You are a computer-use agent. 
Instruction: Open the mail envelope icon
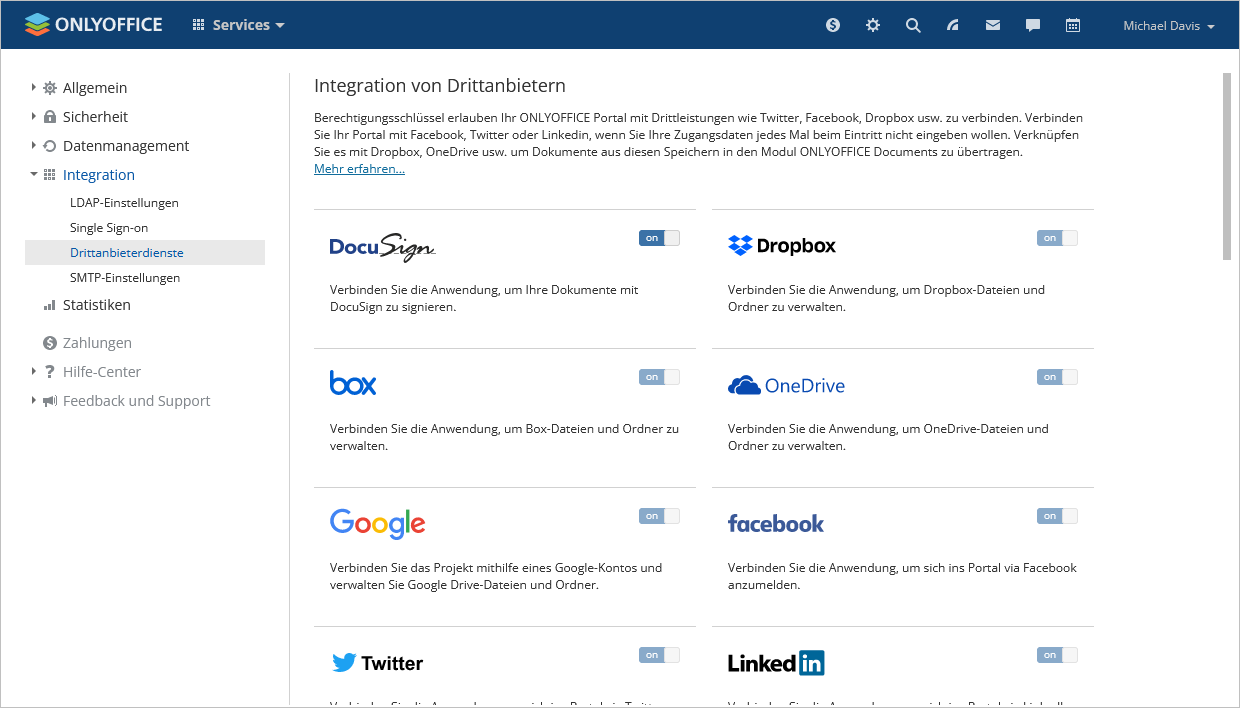pyautogui.click(x=993, y=25)
